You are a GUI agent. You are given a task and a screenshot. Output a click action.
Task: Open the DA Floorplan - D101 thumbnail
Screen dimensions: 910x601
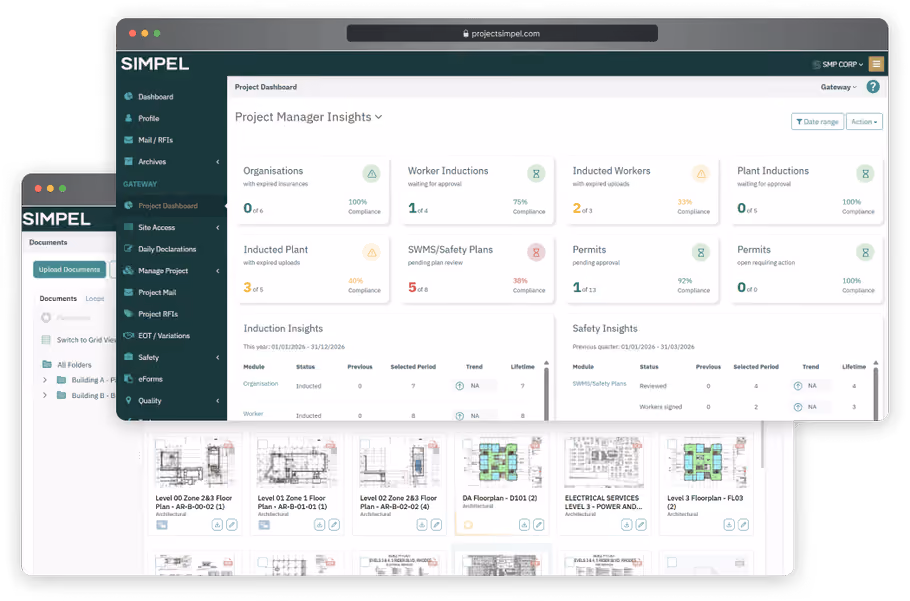coord(502,463)
